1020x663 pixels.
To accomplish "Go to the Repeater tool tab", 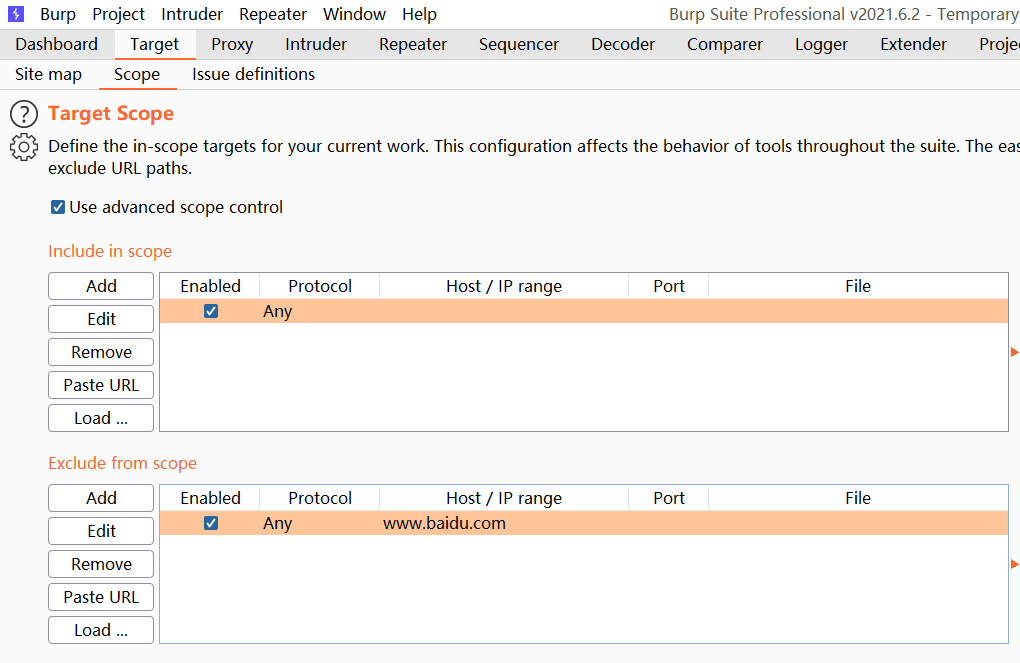I will click(x=413, y=44).
